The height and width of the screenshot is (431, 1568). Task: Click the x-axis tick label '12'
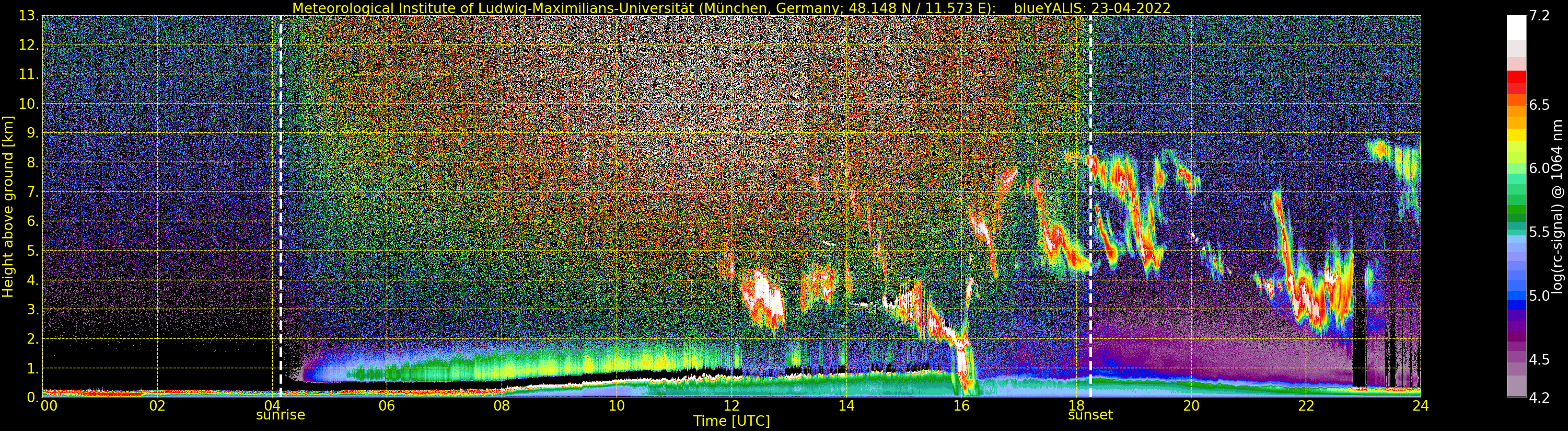tap(731, 405)
